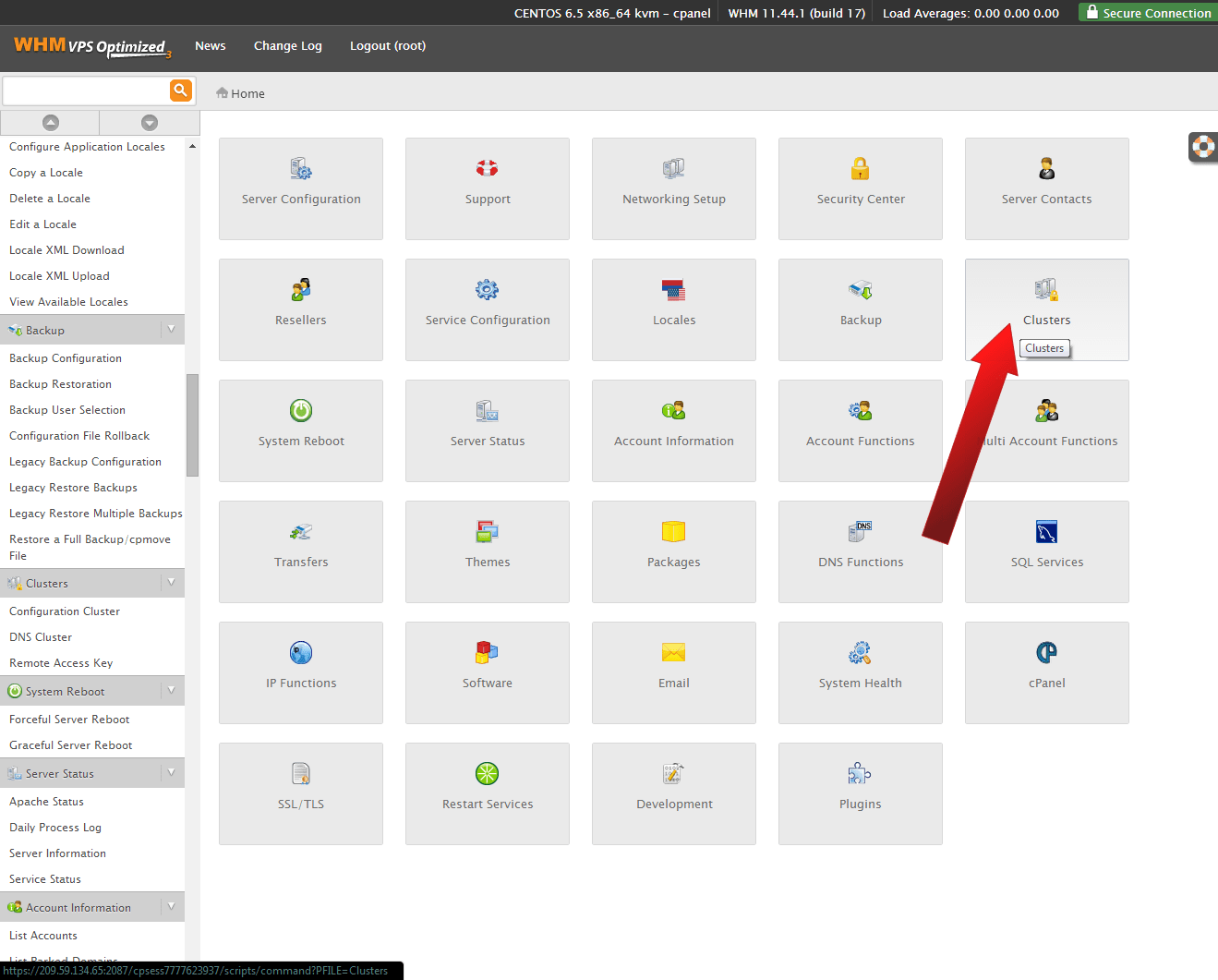Click Logout (root) in top menu
Image resolution: width=1218 pixels, height=980 pixels.
(388, 45)
